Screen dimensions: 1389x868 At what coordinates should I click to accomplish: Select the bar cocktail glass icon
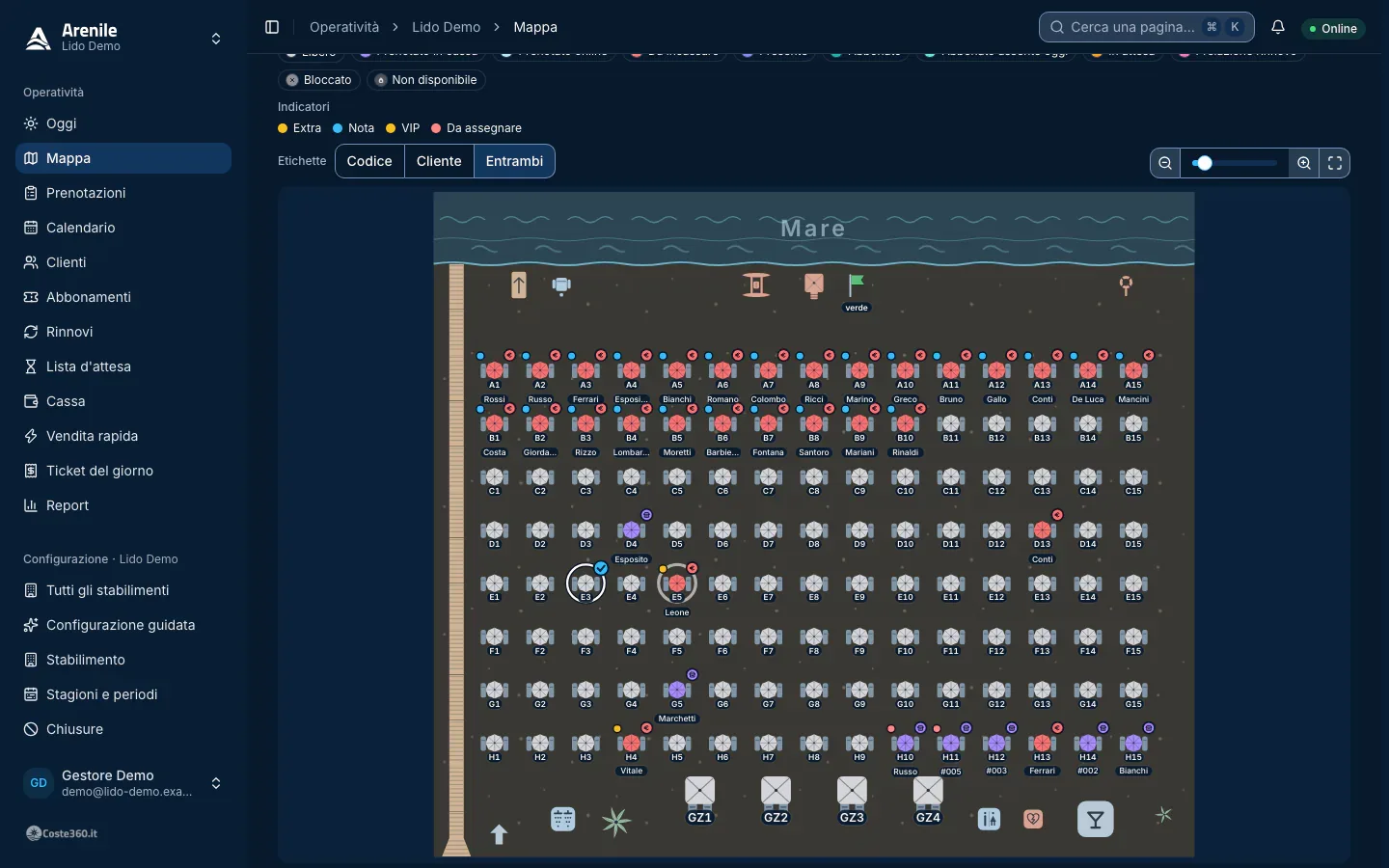coord(1096,820)
